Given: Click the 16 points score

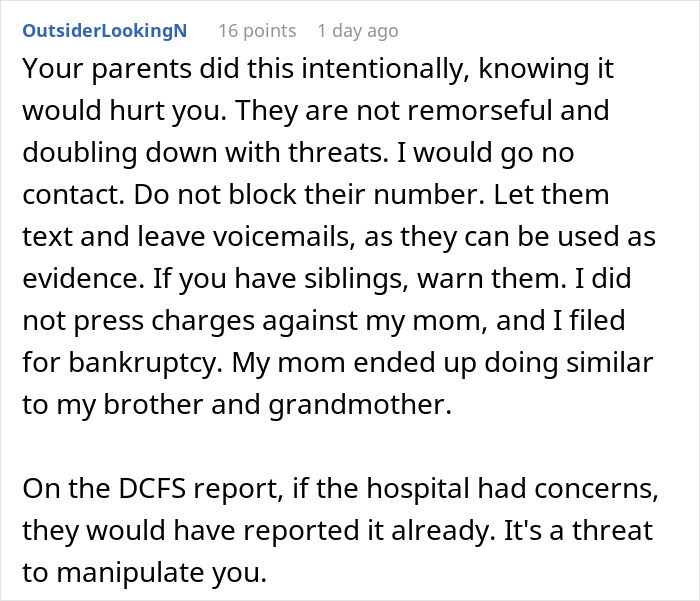Looking at the screenshot, I should (257, 30).
